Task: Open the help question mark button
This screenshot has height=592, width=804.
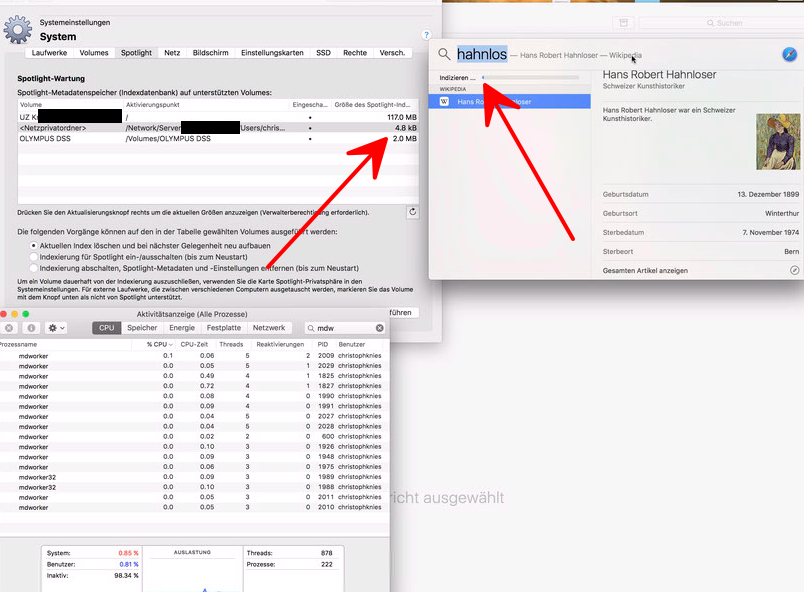Action: pos(426,35)
